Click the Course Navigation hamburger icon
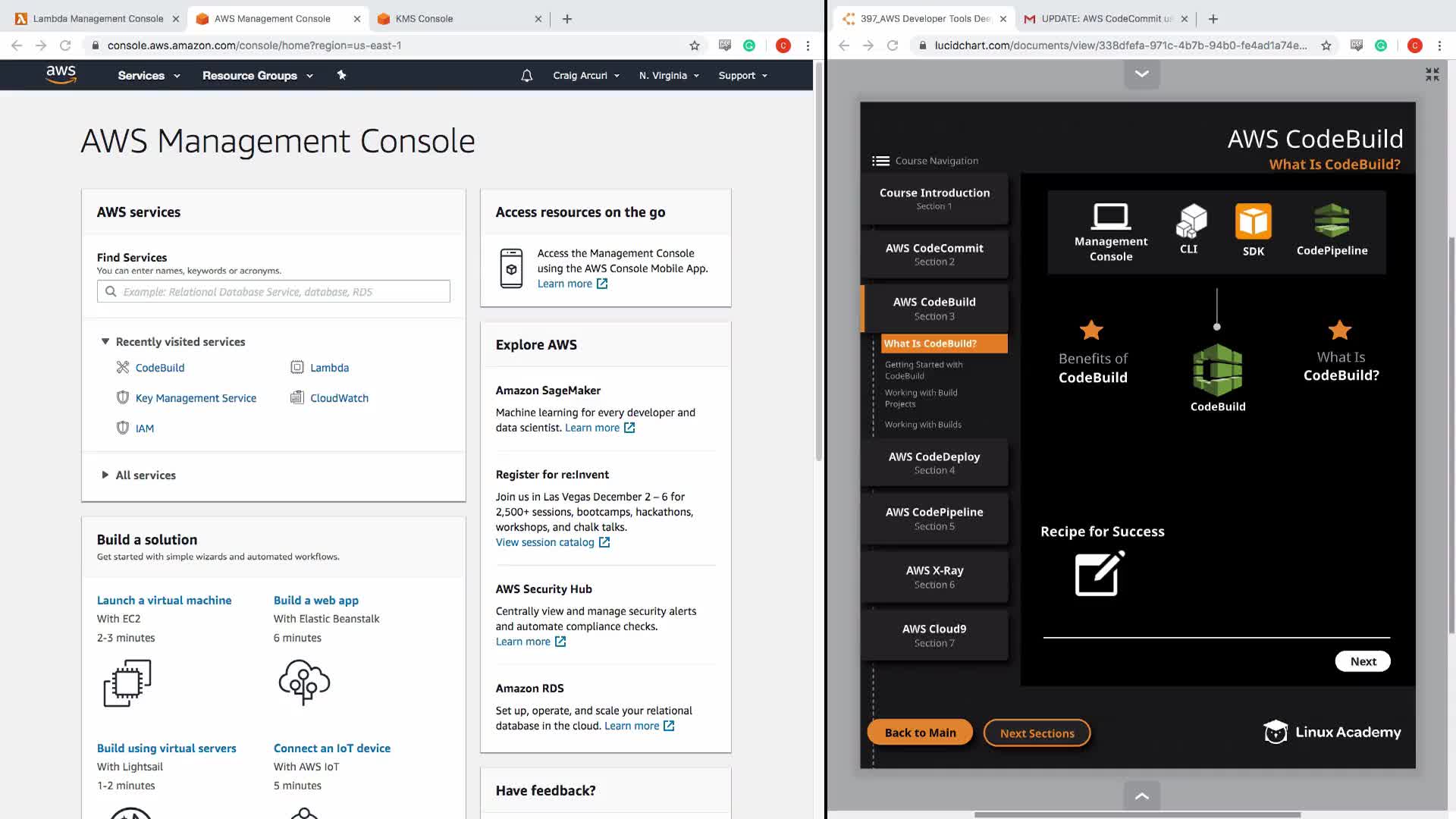This screenshot has width=1456, height=819. [880, 161]
